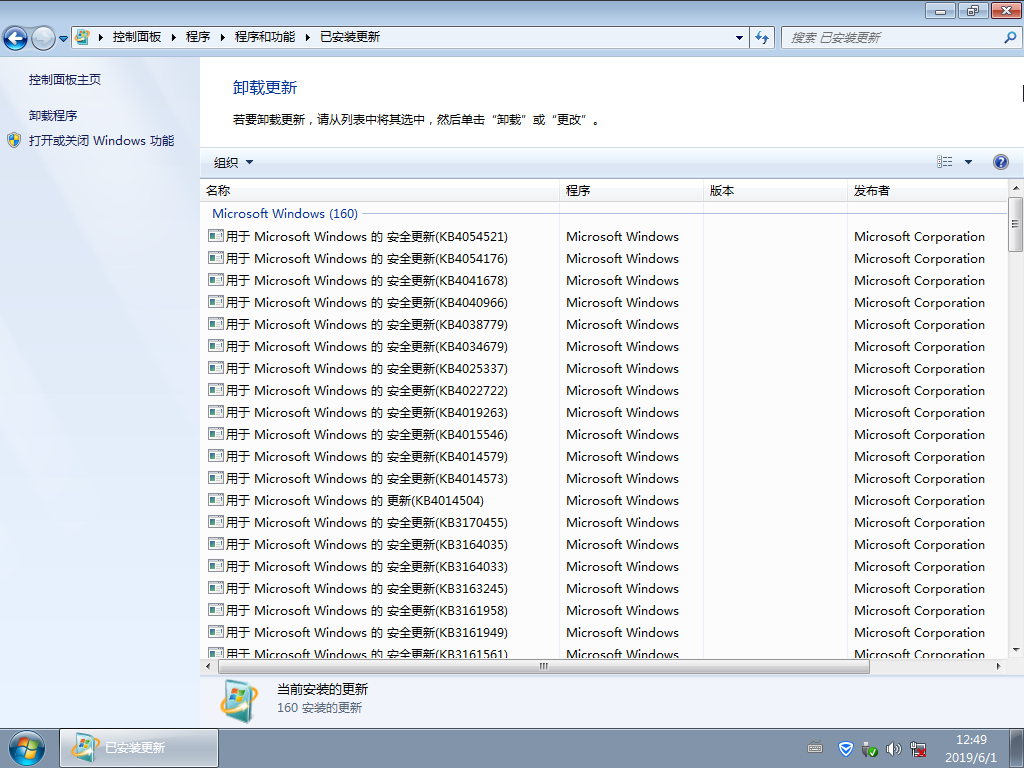Click the keyboard tray icon

pyautogui.click(x=815, y=749)
